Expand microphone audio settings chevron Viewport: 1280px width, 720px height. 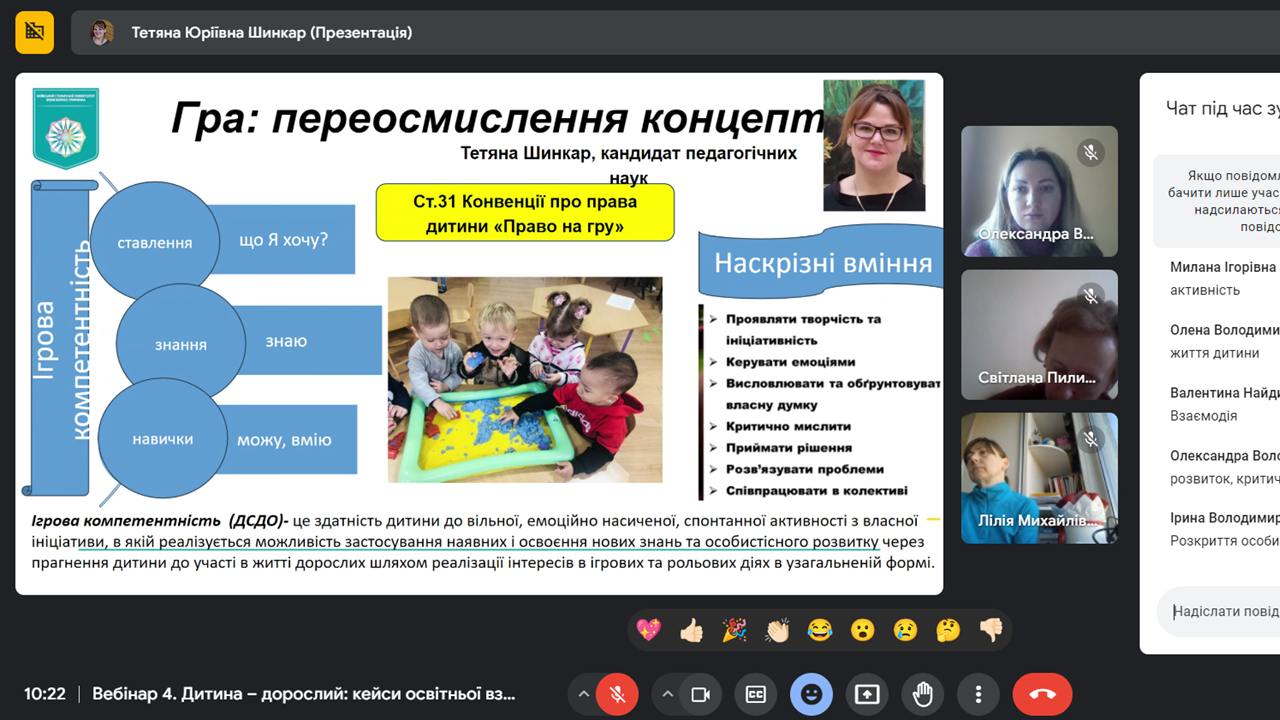pos(584,694)
